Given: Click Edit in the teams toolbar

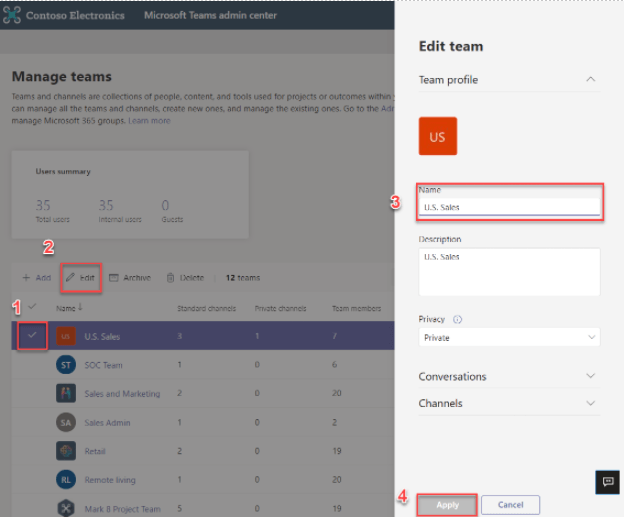Looking at the screenshot, I should click(x=80, y=277).
